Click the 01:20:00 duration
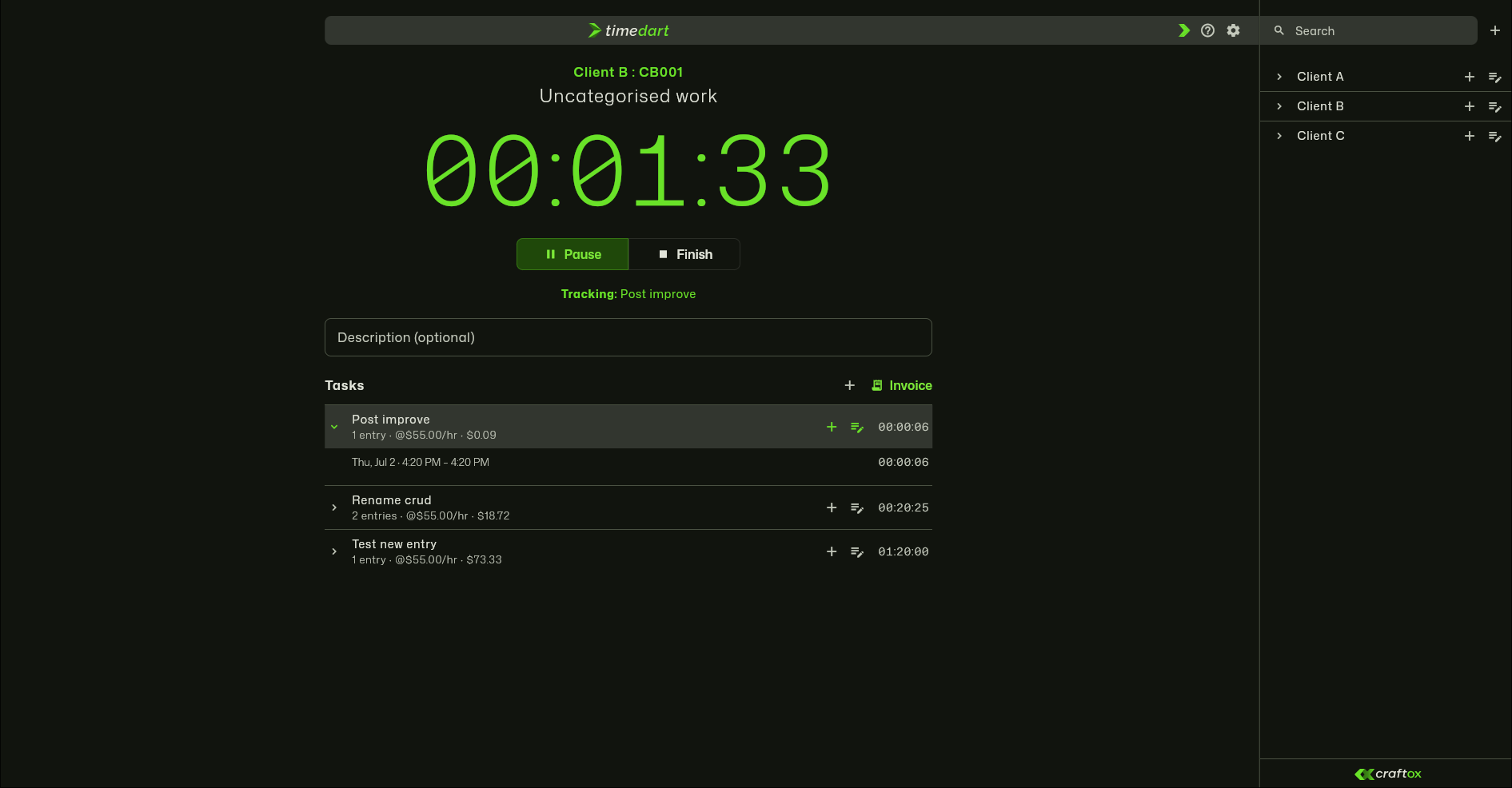Image resolution: width=1512 pixels, height=788 pixels. click(904, 551)
